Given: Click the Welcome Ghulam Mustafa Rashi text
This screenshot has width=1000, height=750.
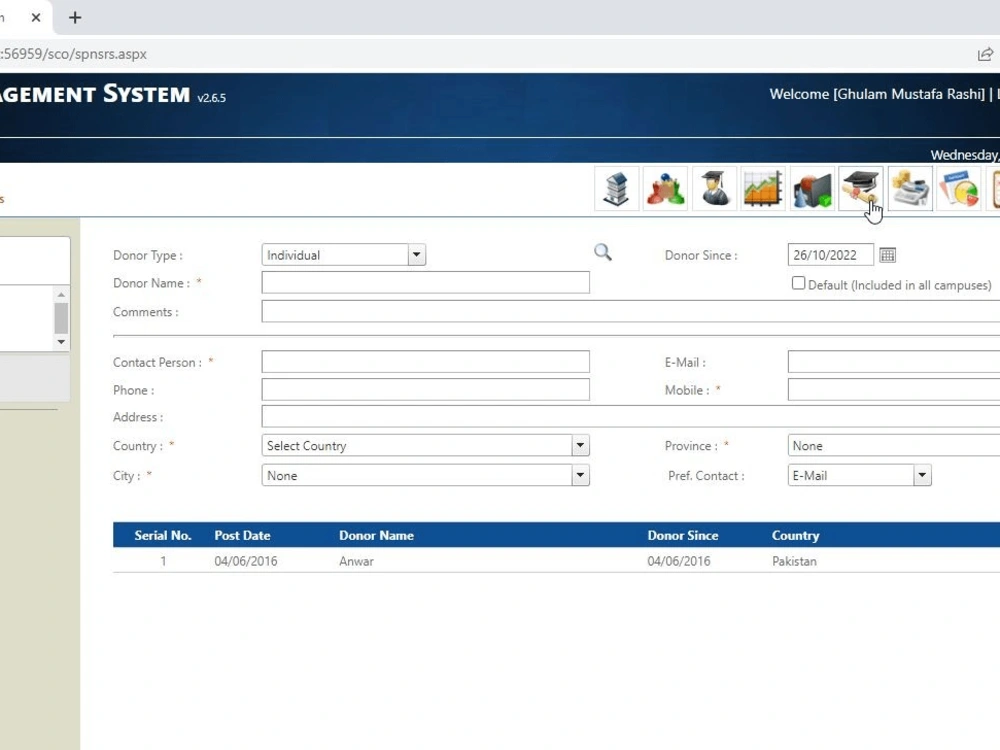Looking at the screenshot, I should [877, 94].
